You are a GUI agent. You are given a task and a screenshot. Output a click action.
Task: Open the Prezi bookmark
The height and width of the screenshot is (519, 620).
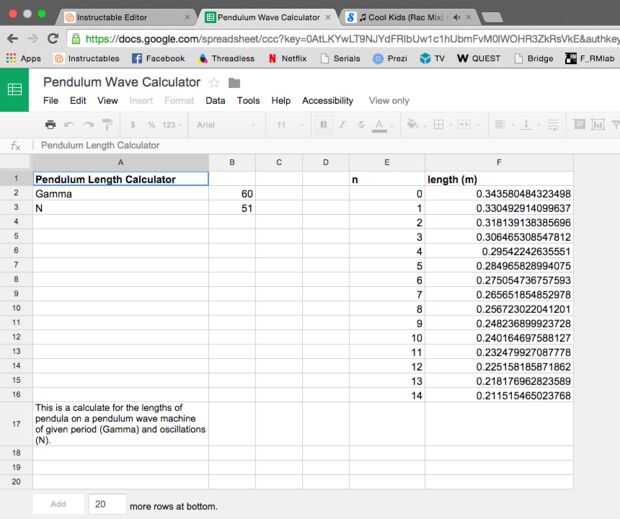(x=390, y=59)
